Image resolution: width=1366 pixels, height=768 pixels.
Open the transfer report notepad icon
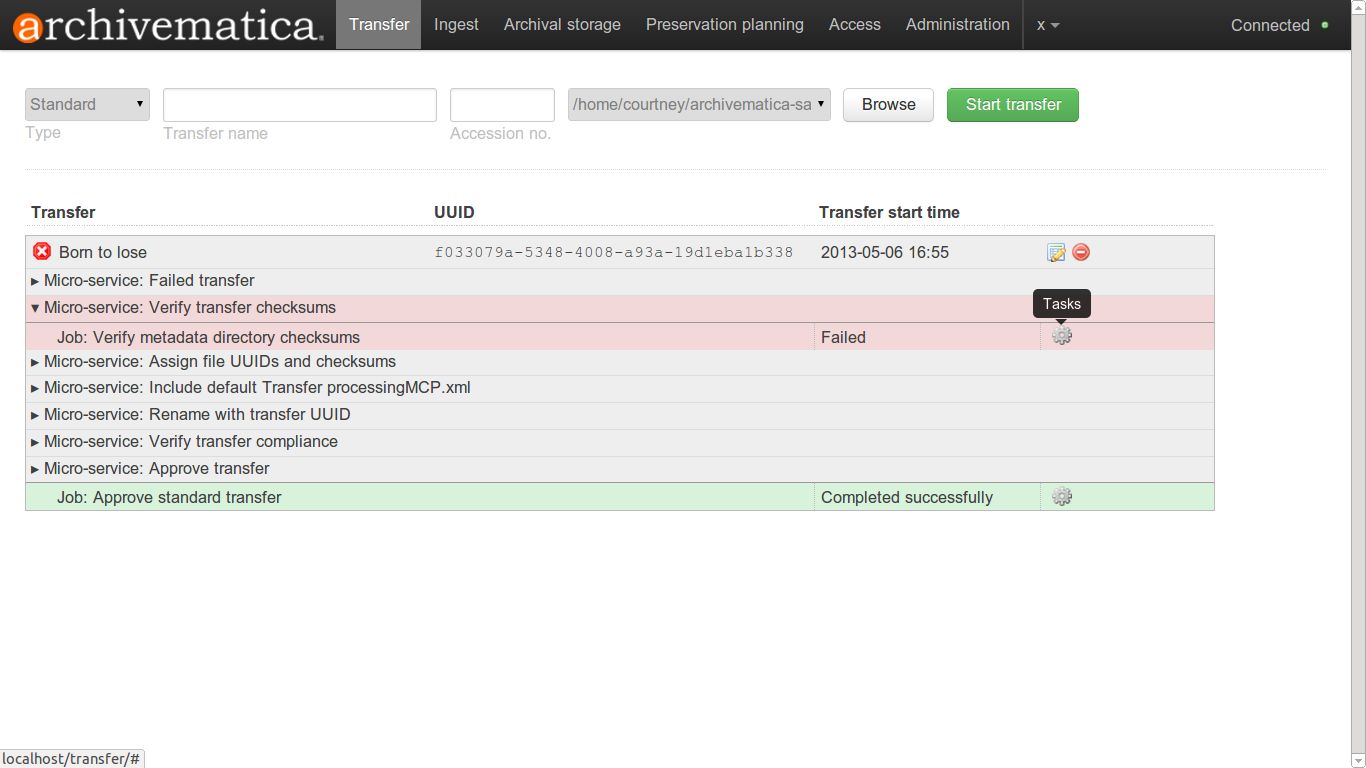coord(1056,253)
